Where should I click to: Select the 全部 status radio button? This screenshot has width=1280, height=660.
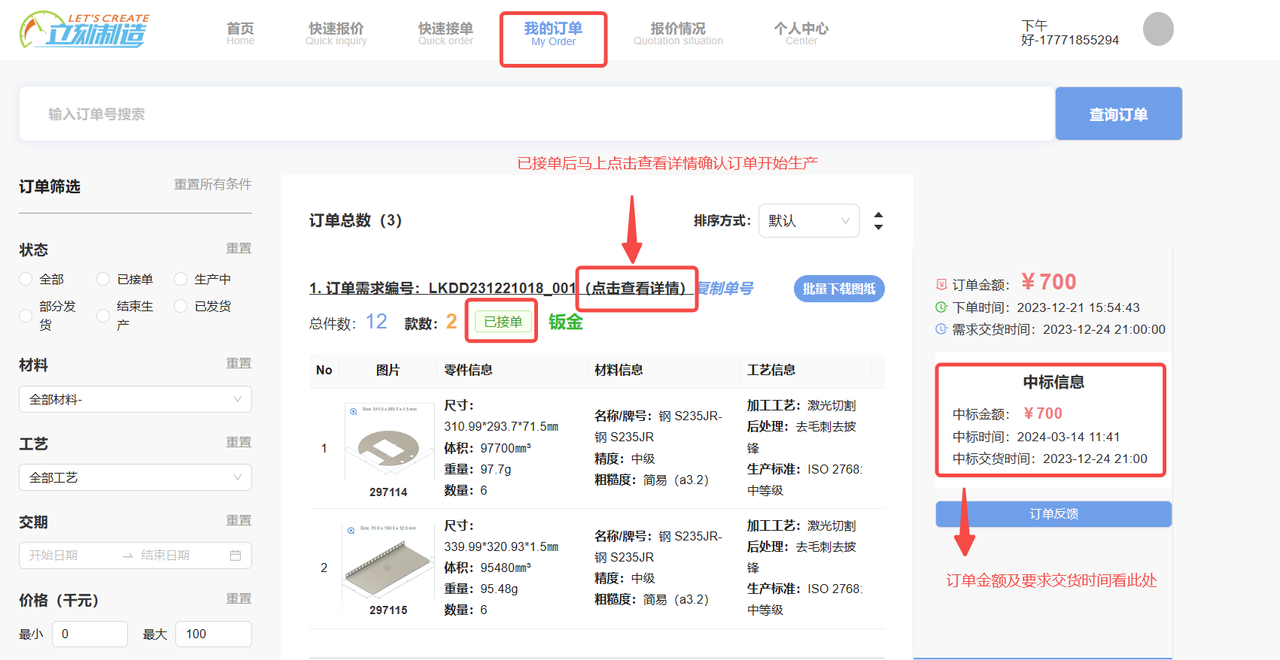[26, 279]
